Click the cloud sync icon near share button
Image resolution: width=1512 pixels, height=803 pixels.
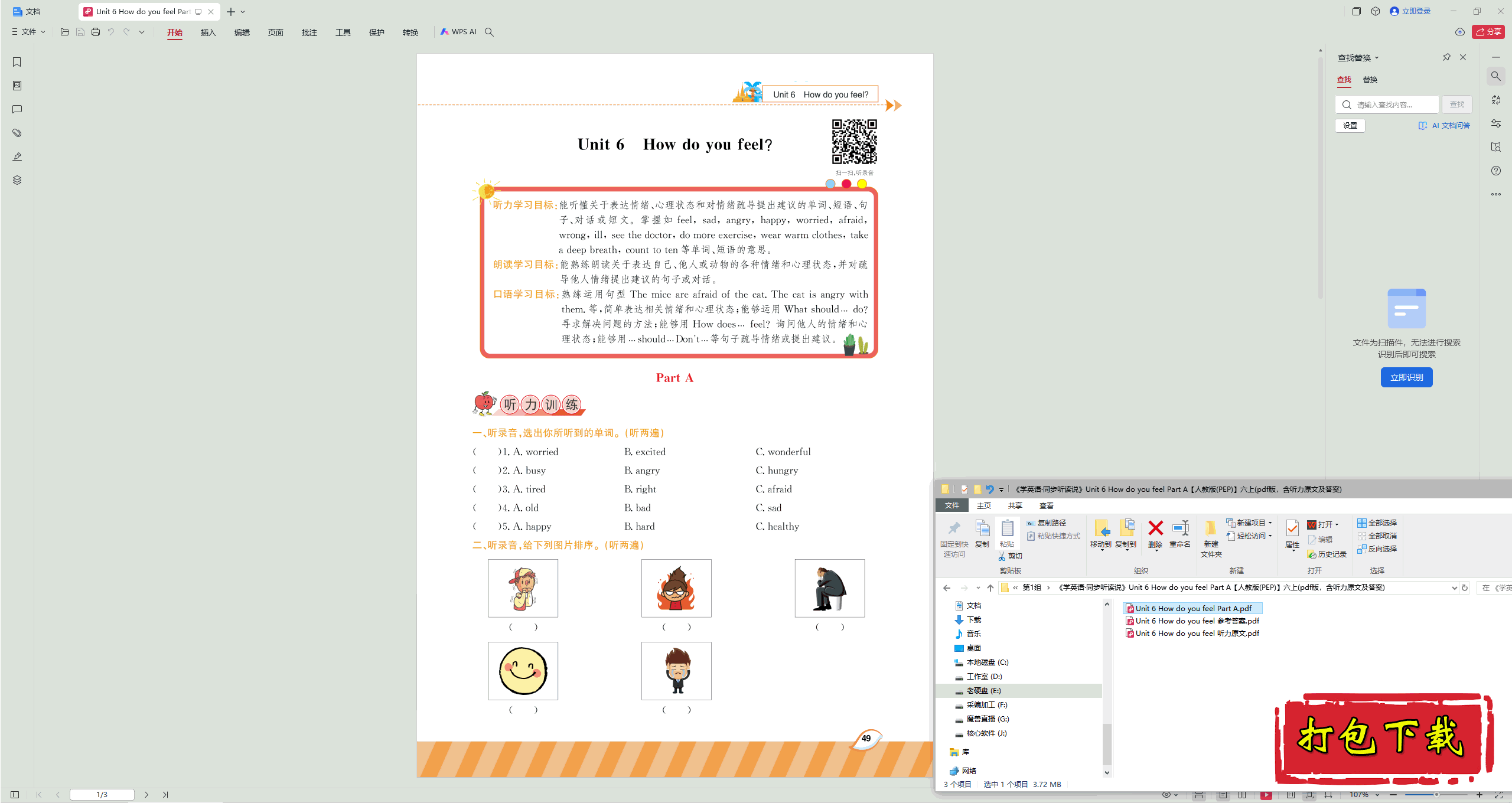click(1460, 32)
